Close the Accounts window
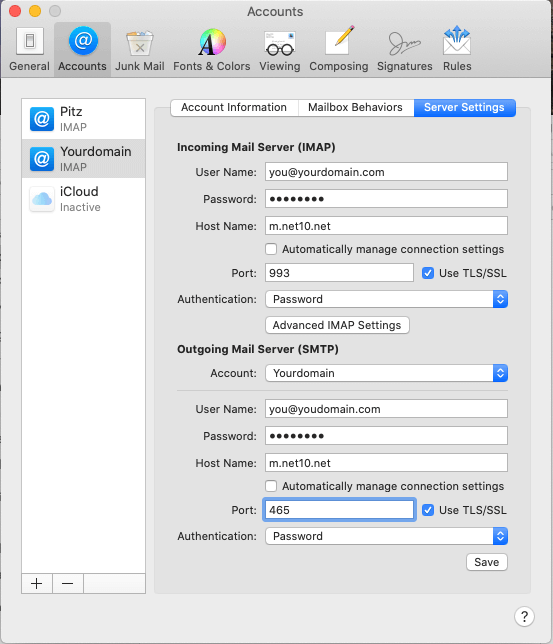 15,11
